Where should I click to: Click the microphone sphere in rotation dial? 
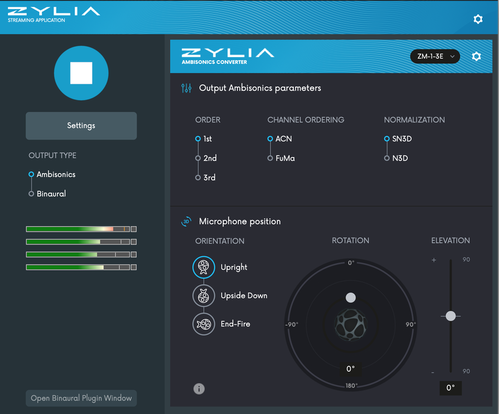[x=350, y=325]
